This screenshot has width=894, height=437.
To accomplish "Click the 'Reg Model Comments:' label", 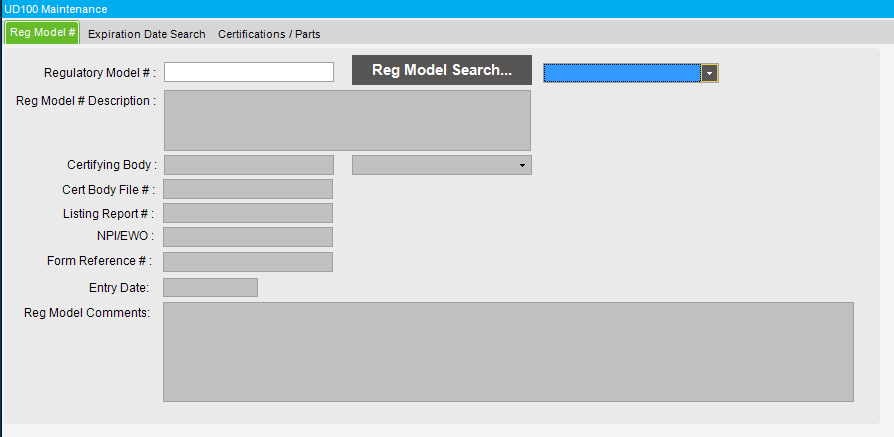I will 87,313.
